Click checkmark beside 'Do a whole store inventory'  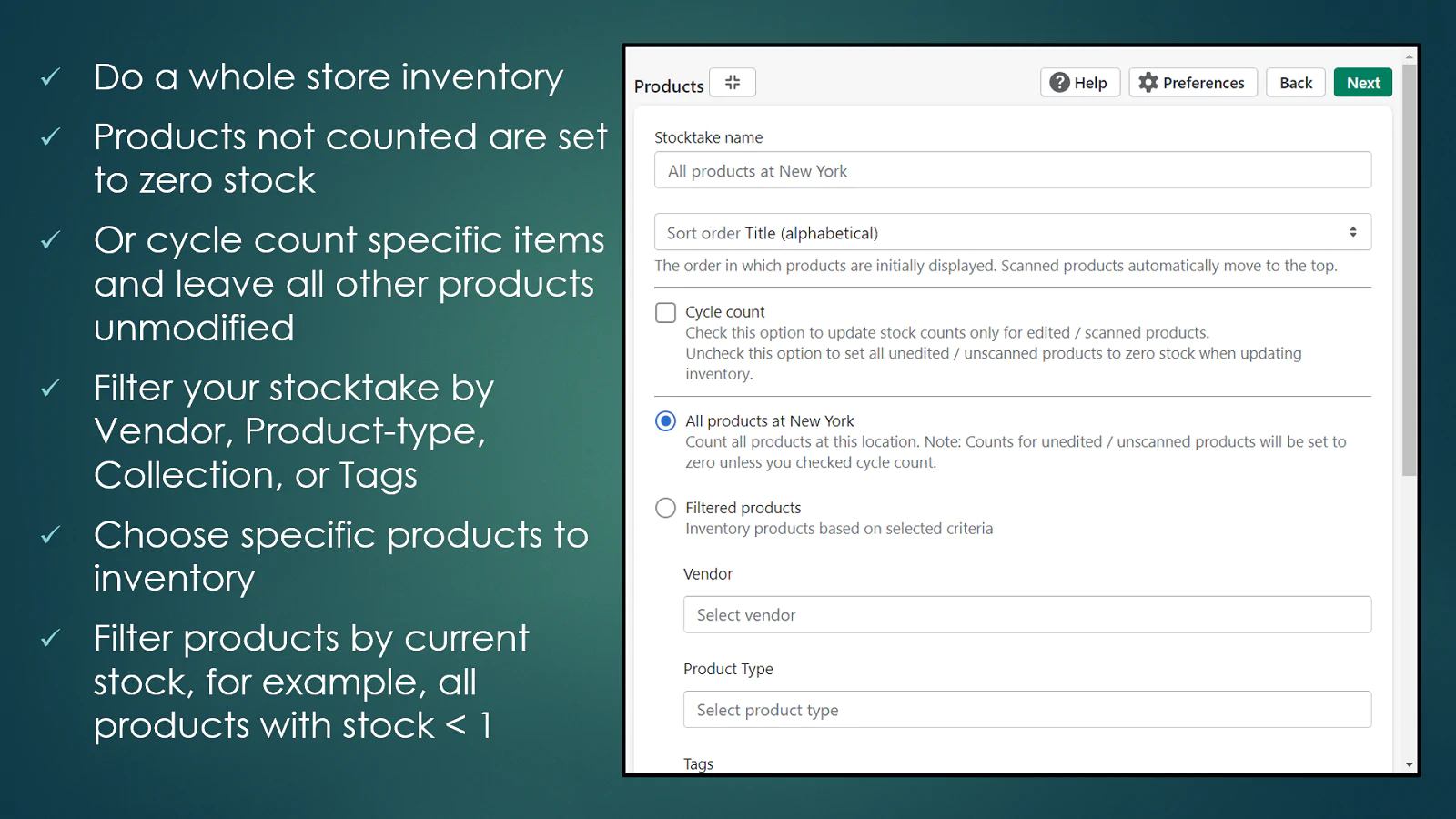(x=51, y=77)
